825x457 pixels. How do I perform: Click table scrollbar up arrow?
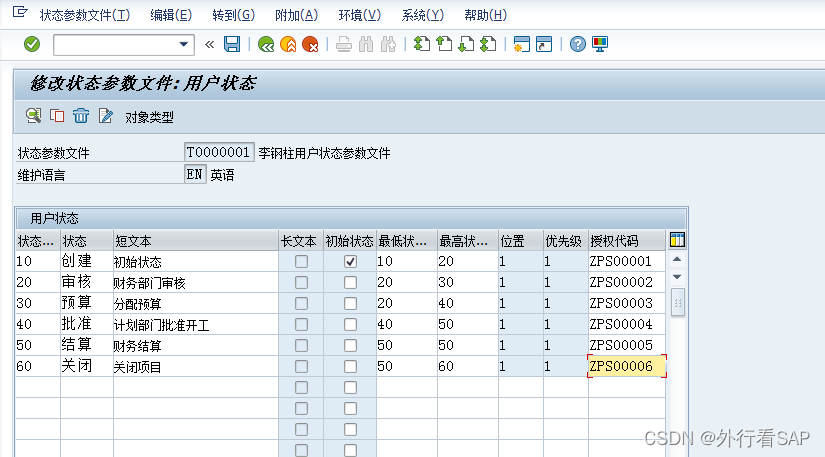[677, 259]
